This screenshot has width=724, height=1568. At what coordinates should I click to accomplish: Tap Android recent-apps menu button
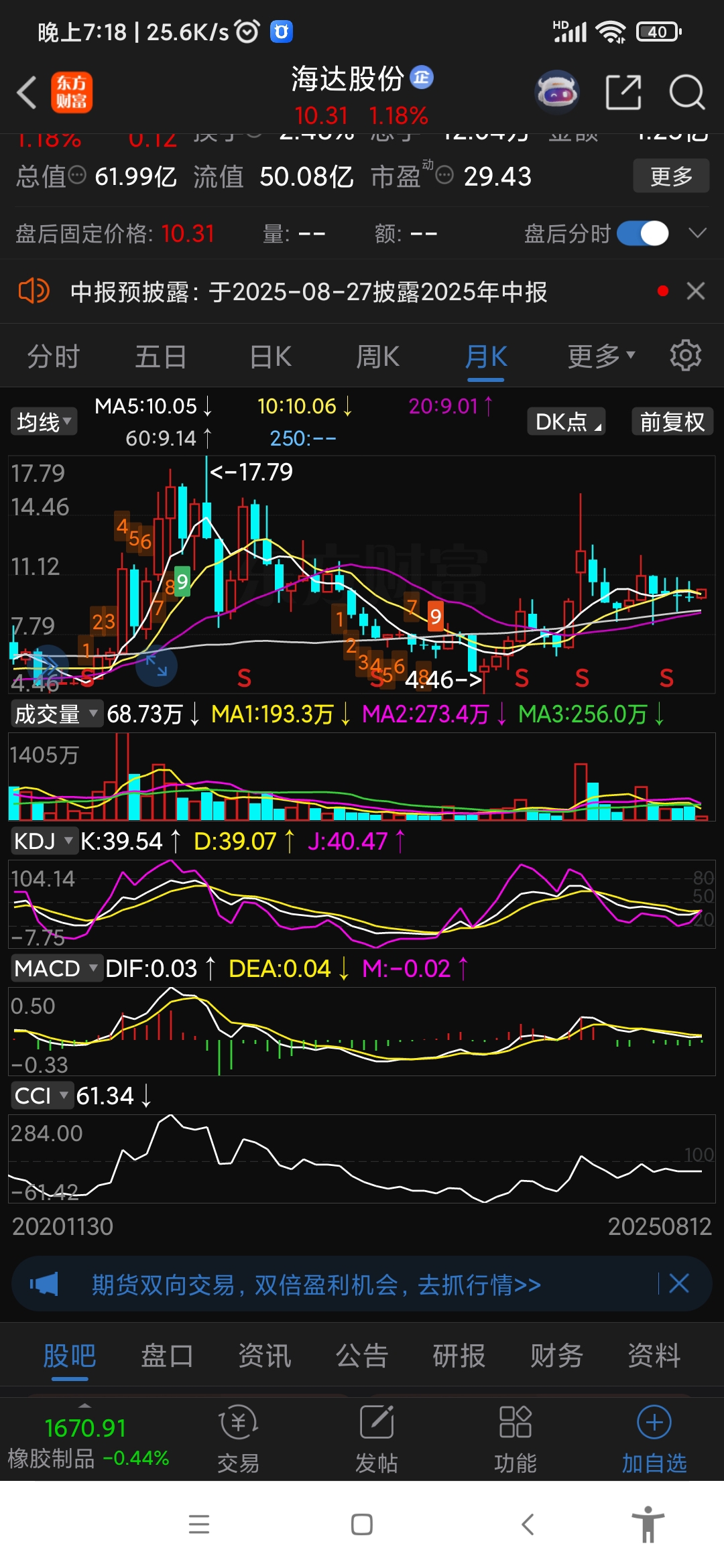click(199, 1524)
